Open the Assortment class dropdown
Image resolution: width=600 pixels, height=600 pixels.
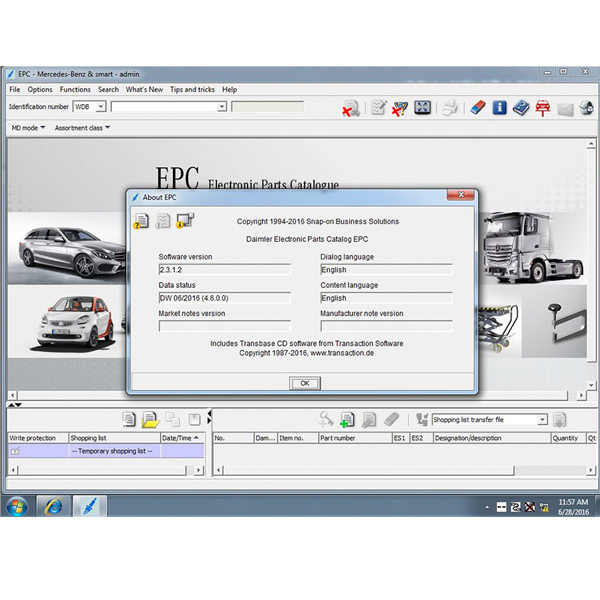pyautogui.click(x=82, y=128)
